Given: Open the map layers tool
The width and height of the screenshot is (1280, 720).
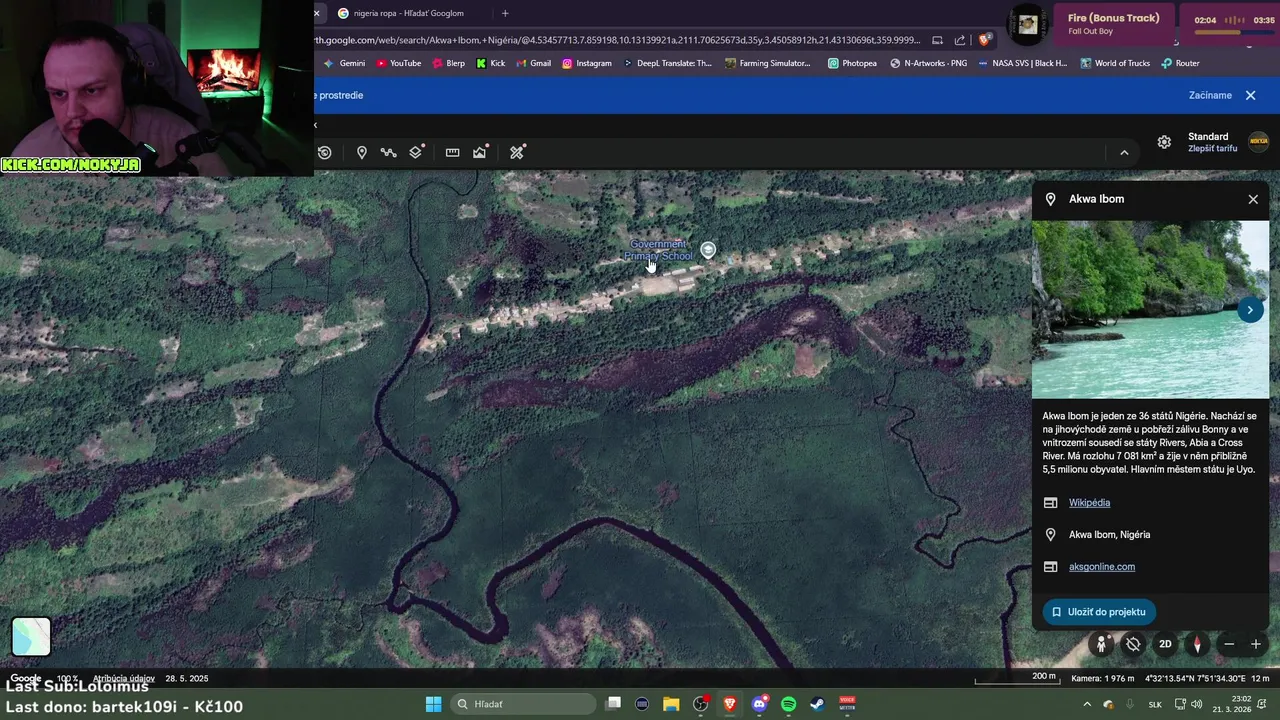Looking at the screenshot, I should (x=417, y=152).
